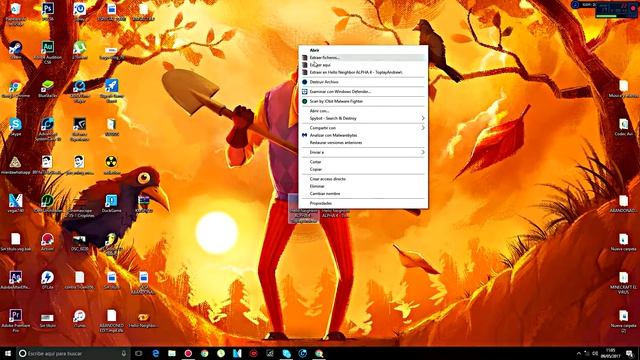Choose Extraer aquí from context menu
This screenshot has height=360, width=640.
pyautogui.click(x=363, y=65)
